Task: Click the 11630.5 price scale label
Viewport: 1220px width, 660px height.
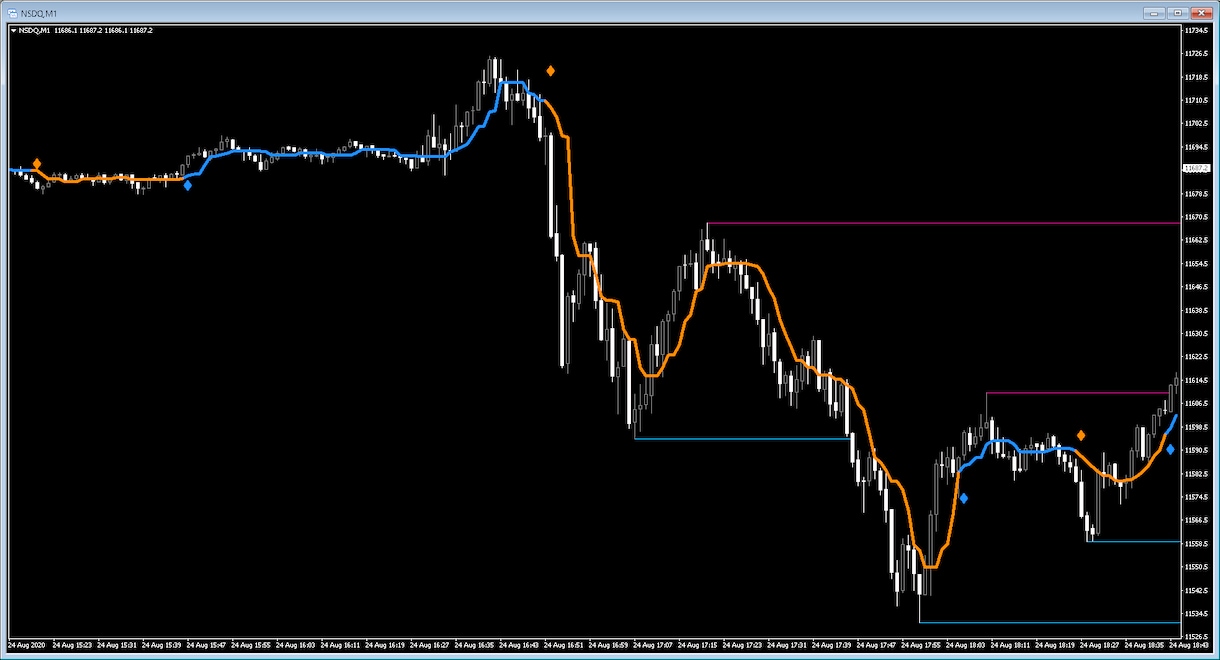Action: click(x=1196, y=333)
